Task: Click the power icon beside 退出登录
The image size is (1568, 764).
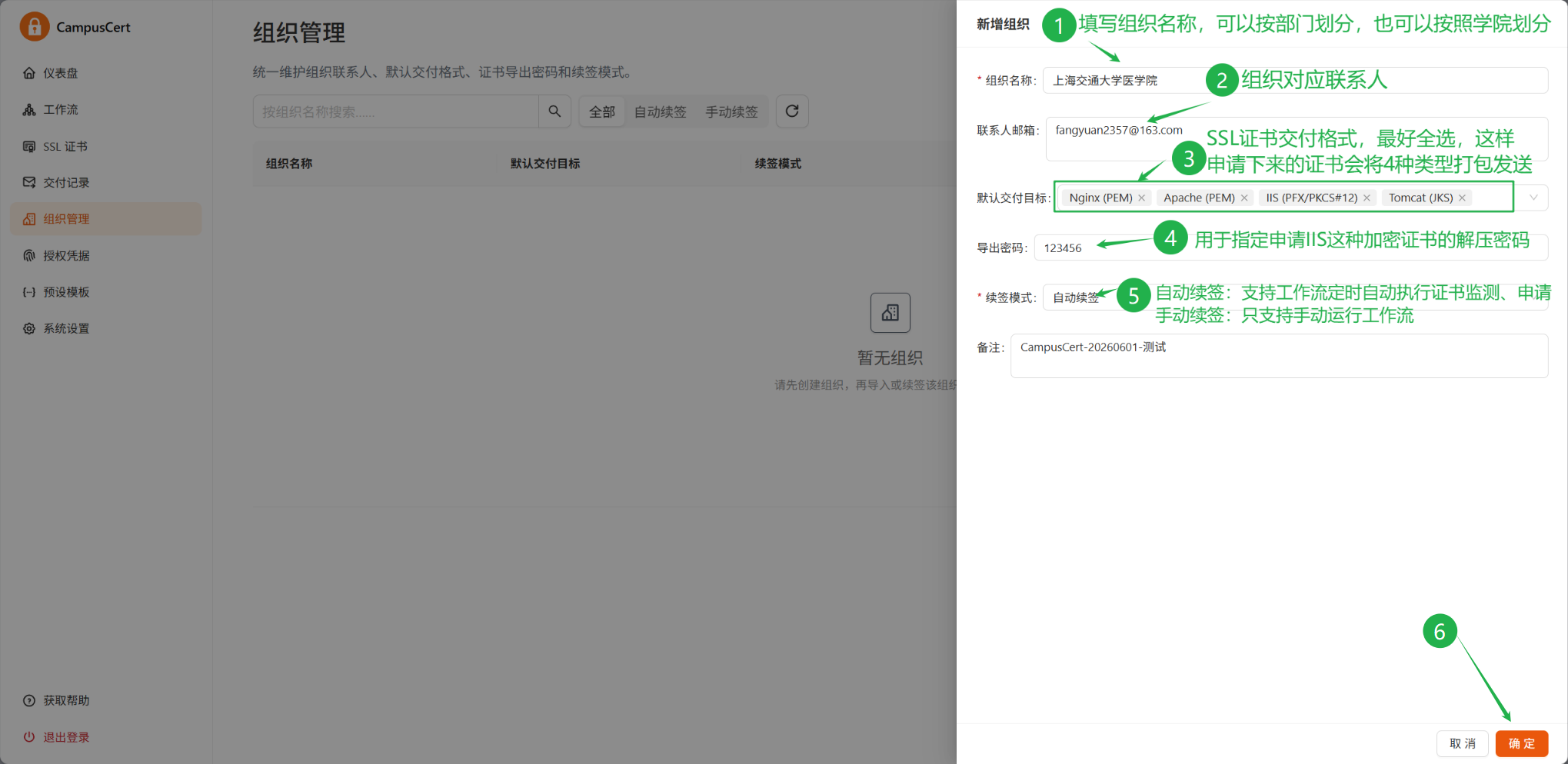Action: 29,737
